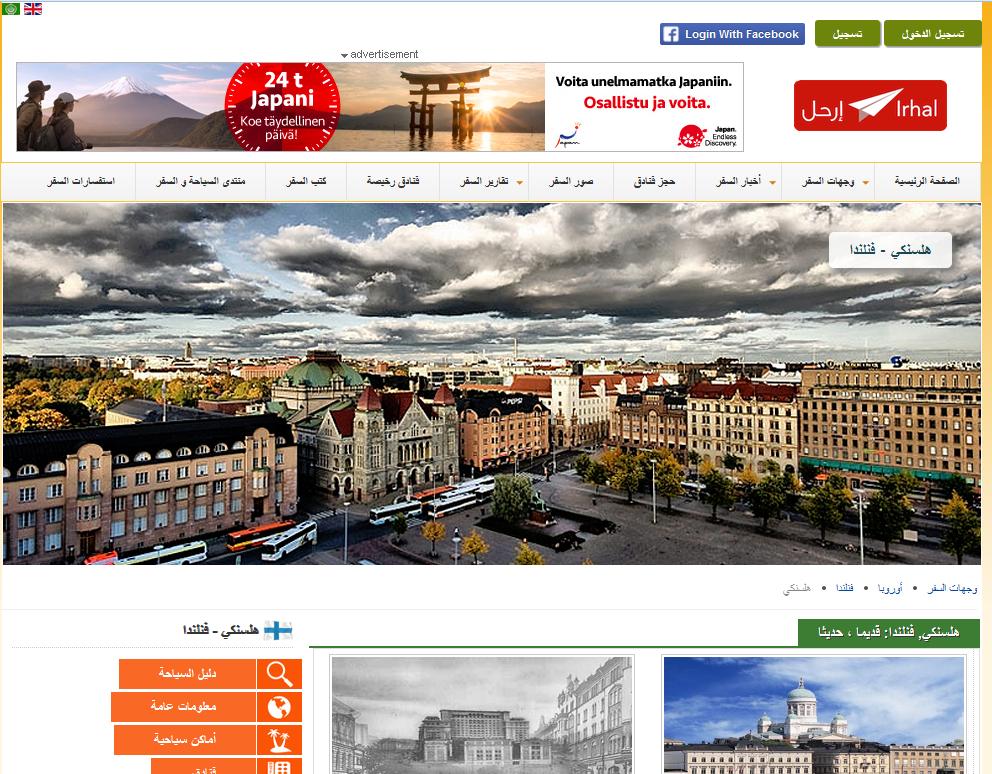This screenshot has height=774, width=992.
Task: Switch to English via the UK flag
Action: [33, 9]
